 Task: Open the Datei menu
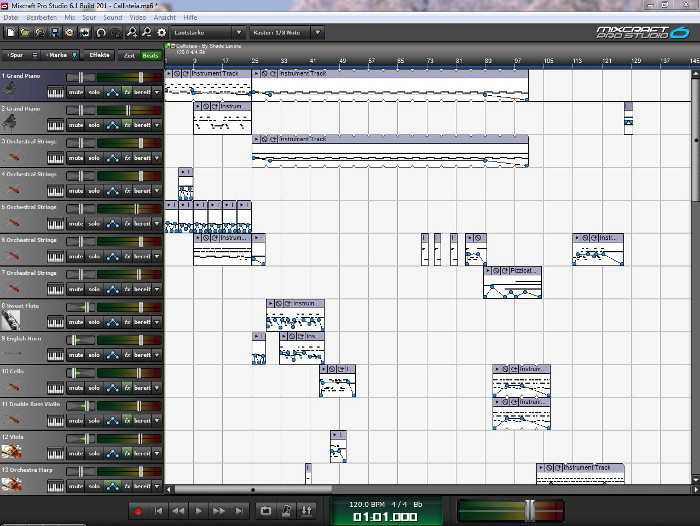[x=11, y=17]
